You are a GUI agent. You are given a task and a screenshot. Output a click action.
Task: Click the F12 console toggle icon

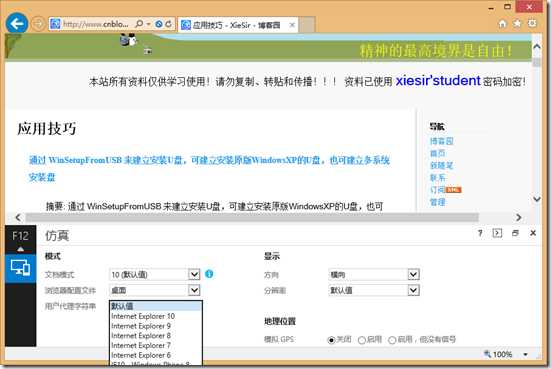[497, 233]
